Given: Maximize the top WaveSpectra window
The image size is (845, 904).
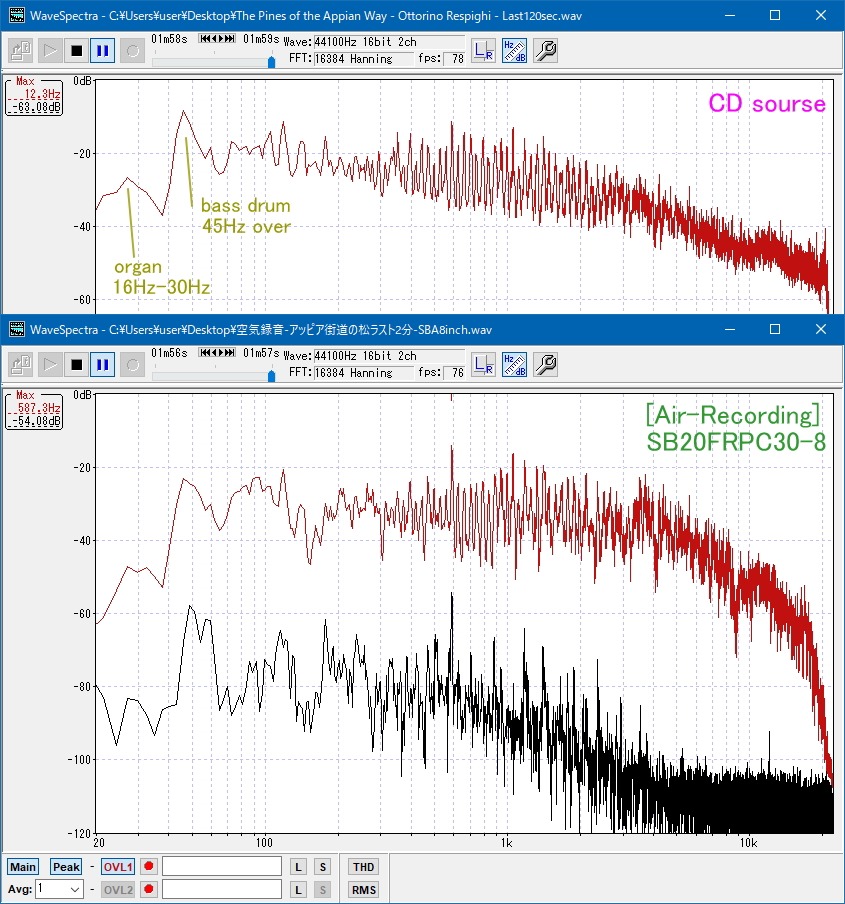Looking at the screenshot, I should coord(775,15).
